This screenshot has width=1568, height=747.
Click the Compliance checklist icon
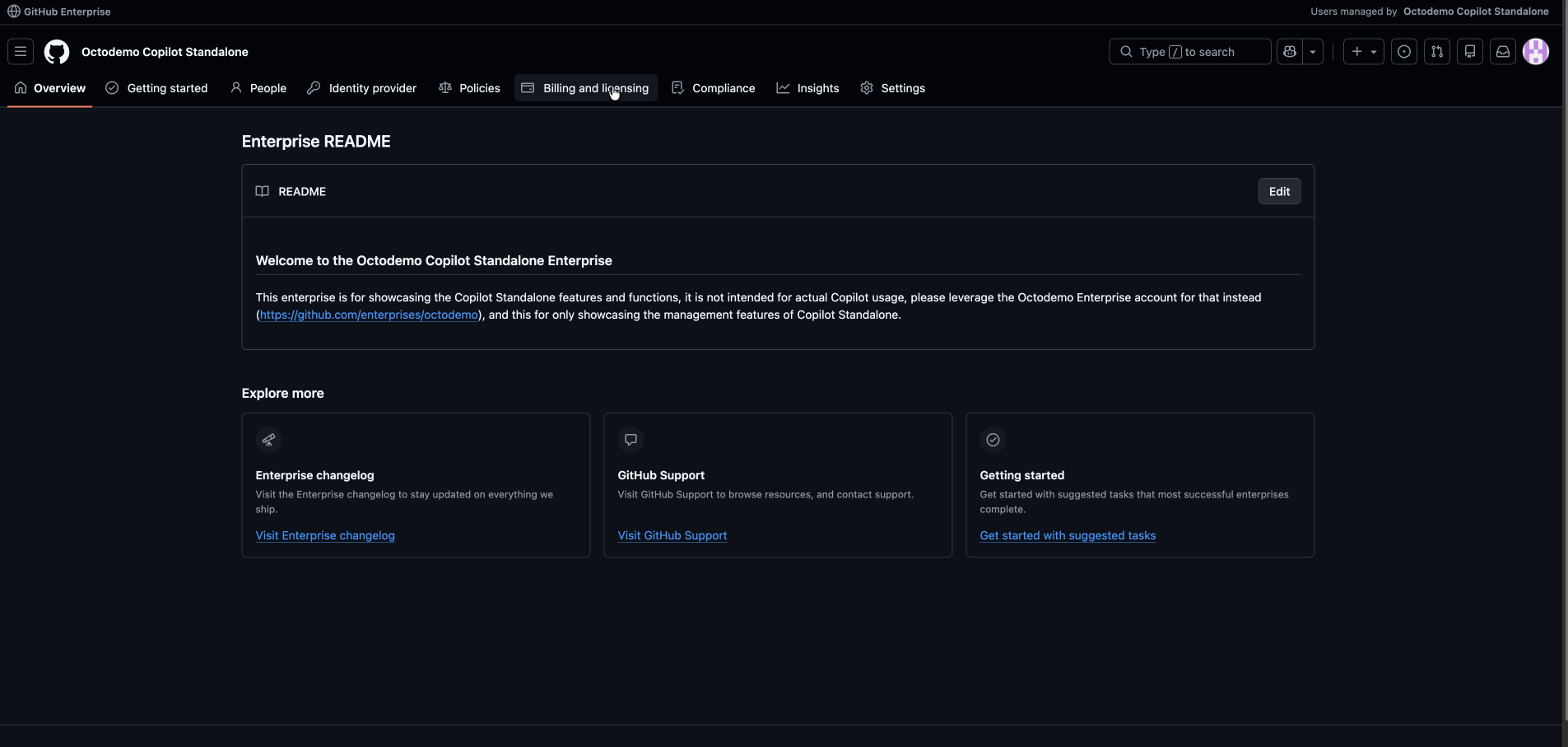(677, 87)
